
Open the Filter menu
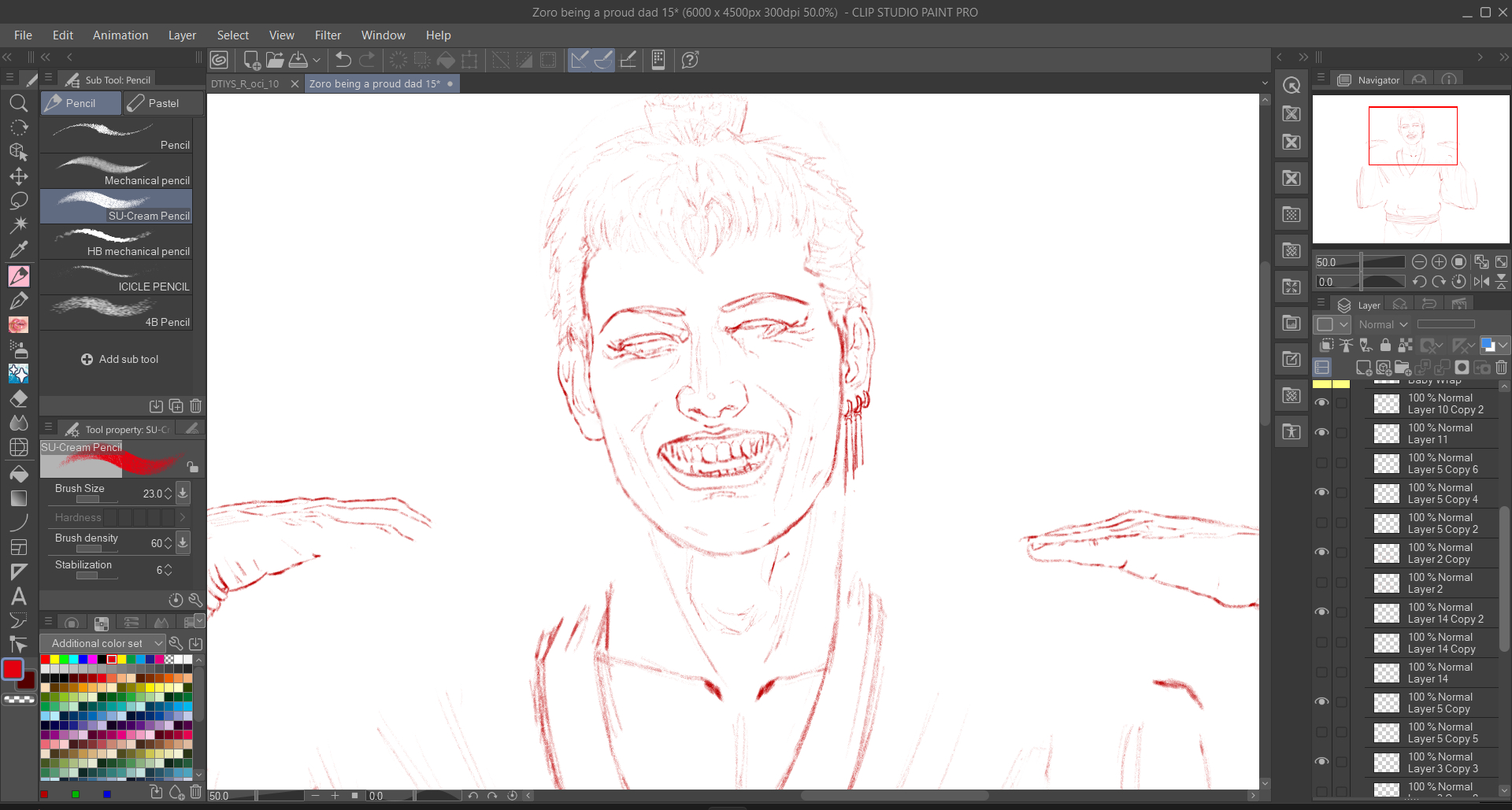point(328,35)
